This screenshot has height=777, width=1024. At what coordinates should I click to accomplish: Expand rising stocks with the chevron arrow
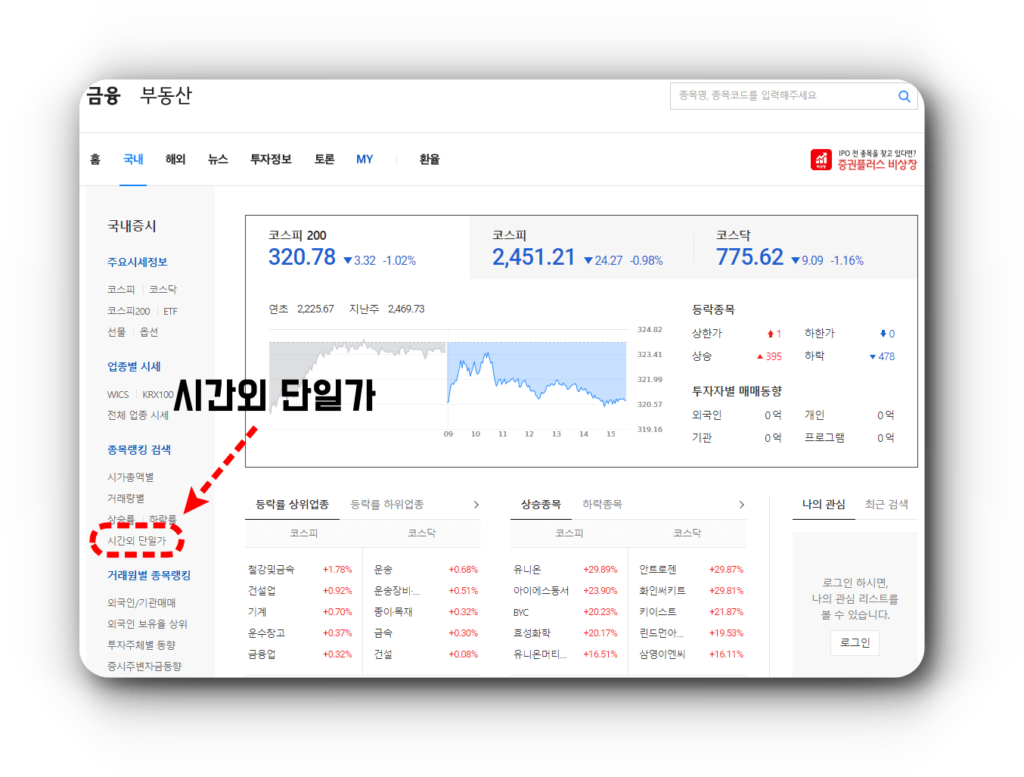tap(741, 505)
